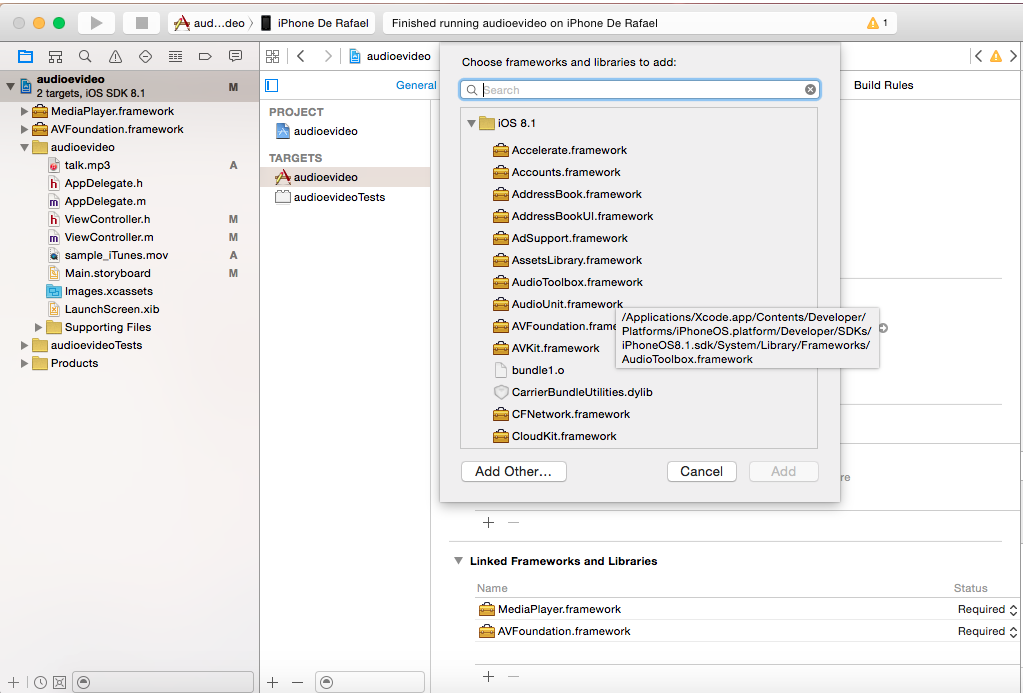Open the Breakpoint navigator icon
This screenshot has height=693, width=1023.
(x=205, y=57)
